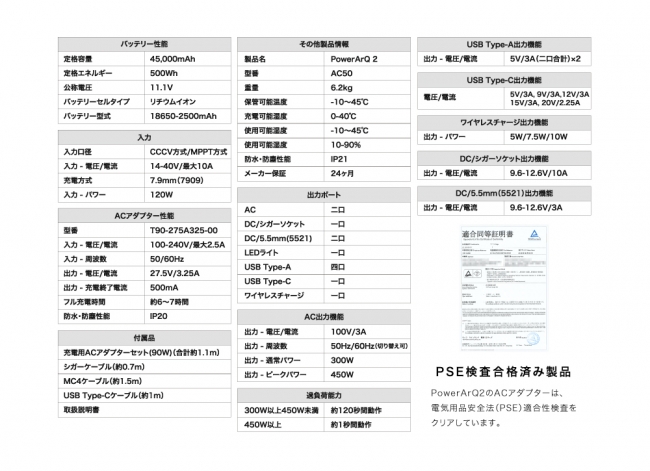This screenshot has width=650, height=471.
Task: Click the '6.2kg' weight value
Action: coord(342,88)
